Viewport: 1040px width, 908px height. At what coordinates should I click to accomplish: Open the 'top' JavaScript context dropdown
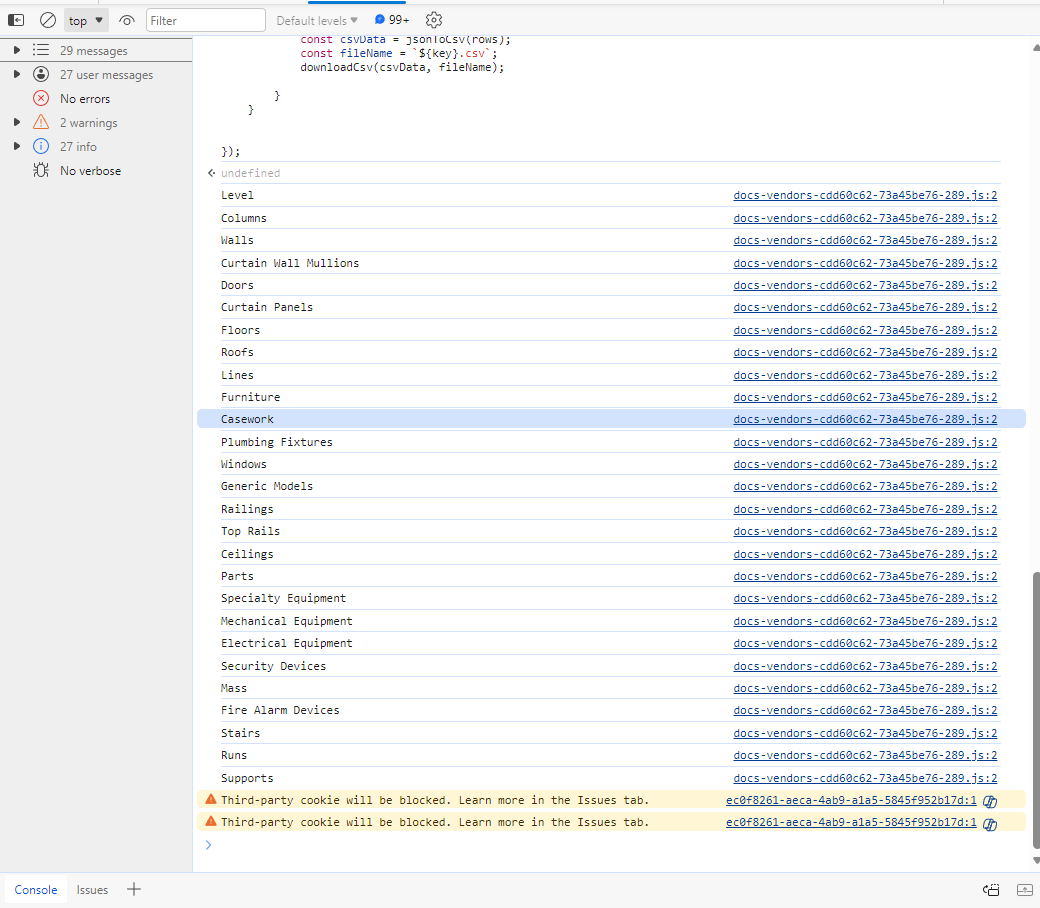pyautogui.click(x=86, y=20)
